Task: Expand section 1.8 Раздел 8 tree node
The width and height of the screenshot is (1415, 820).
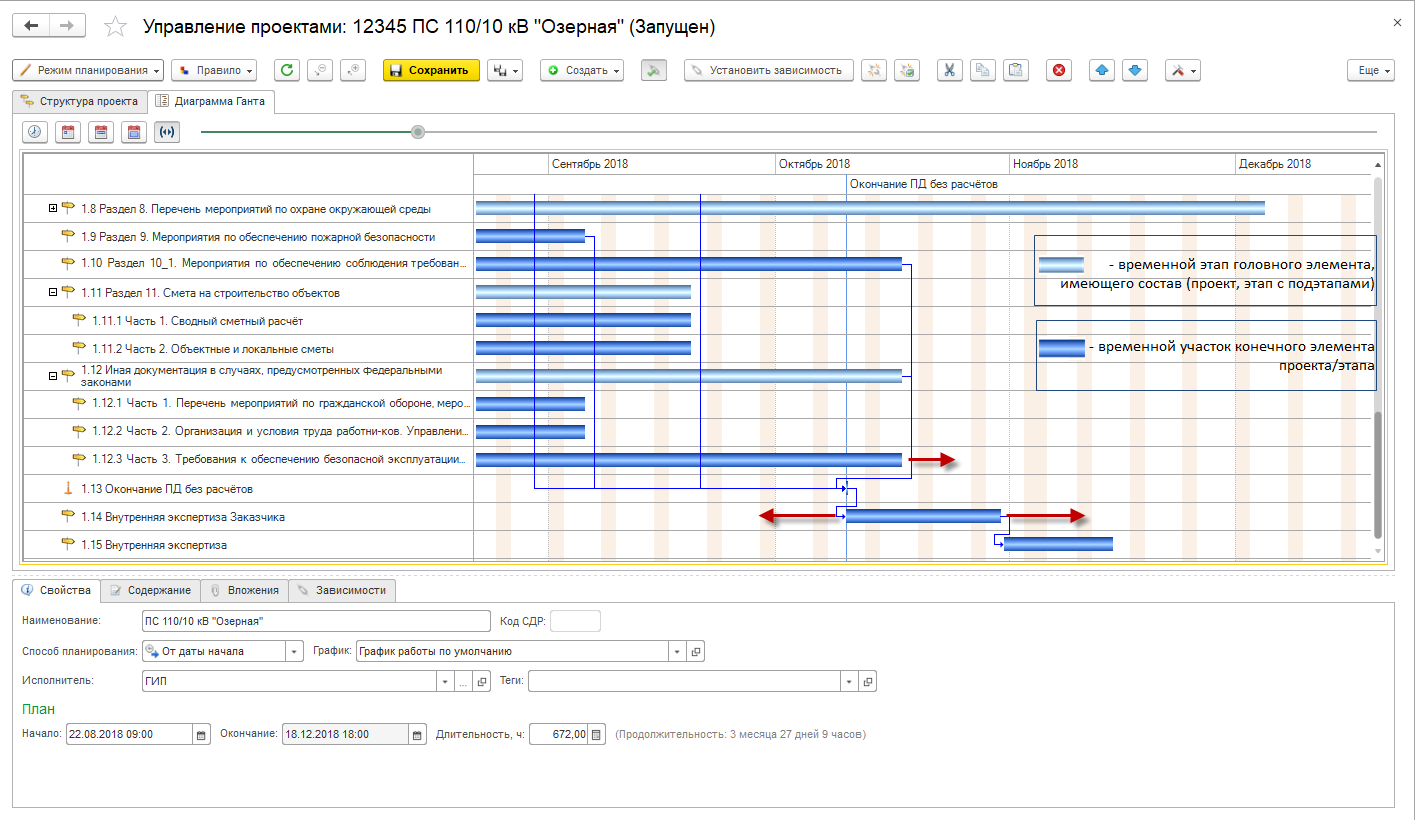Action: pyautogui.click(x=53, y=209)
